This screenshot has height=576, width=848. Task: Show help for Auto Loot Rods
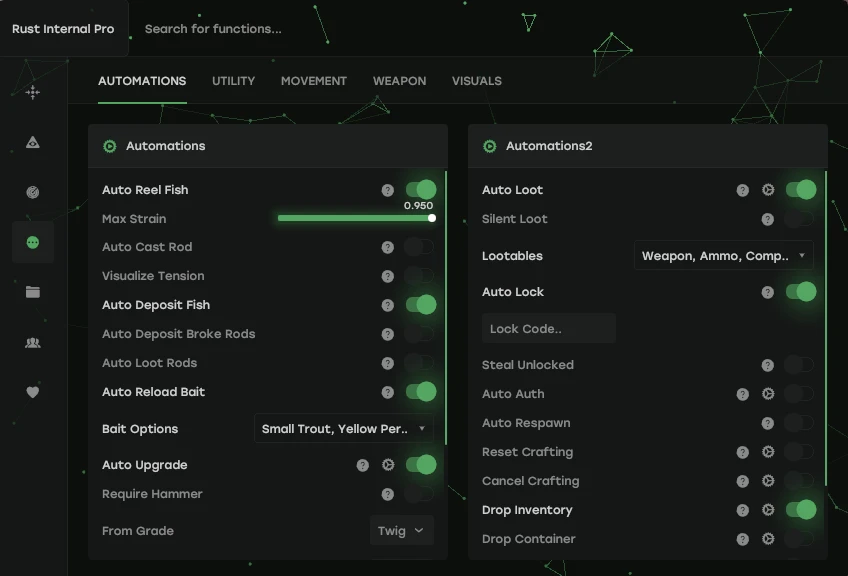(387, 363)
